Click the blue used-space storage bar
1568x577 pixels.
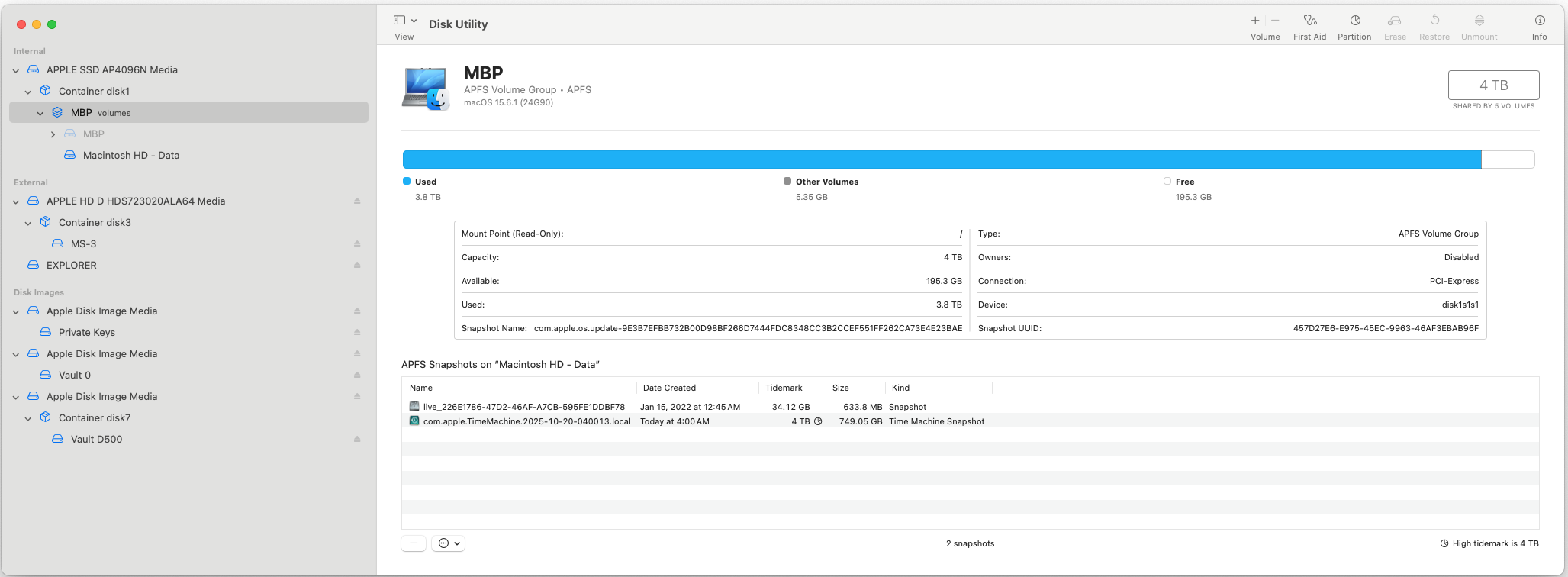pyautogui.click(x=942, y=160)
